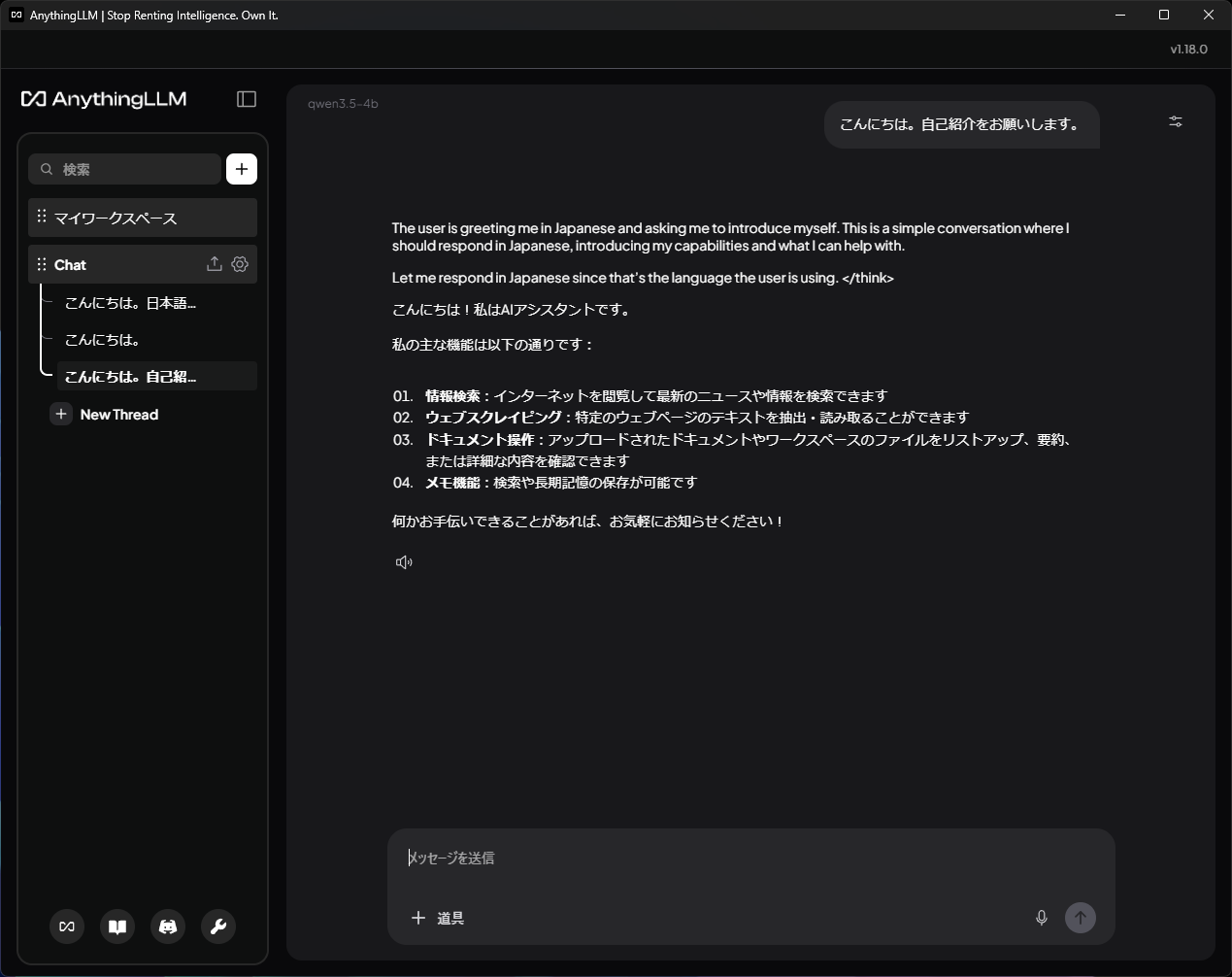Open the Discord community icon
The width and height of the screenshot is (1232, 977).
point(168,926)
